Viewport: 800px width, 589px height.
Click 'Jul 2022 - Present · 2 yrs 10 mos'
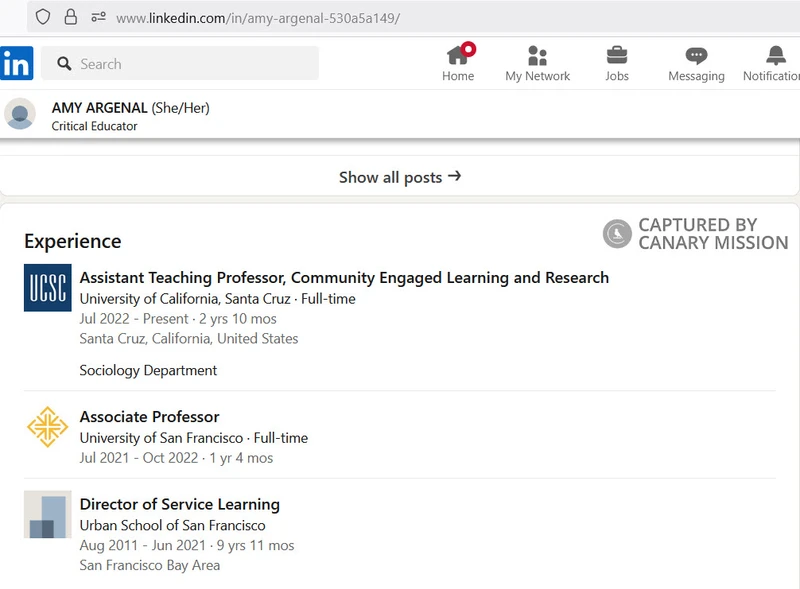178,319
